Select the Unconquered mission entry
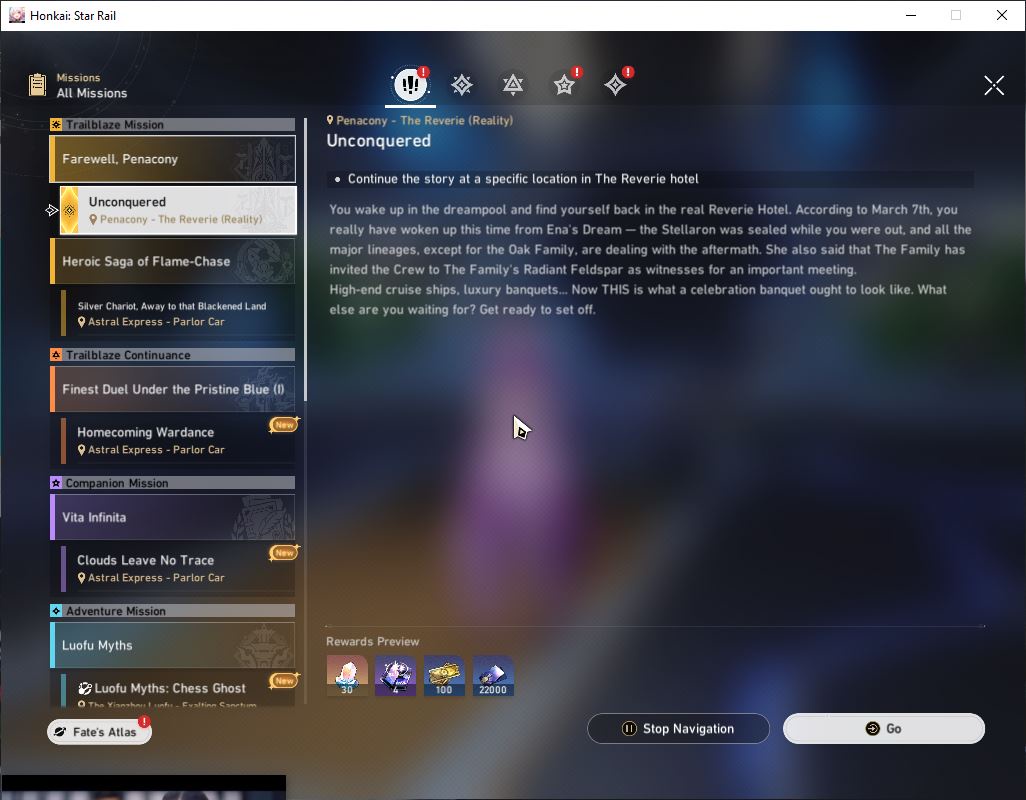The image size is (1026, 800). (x=178, y=210)
